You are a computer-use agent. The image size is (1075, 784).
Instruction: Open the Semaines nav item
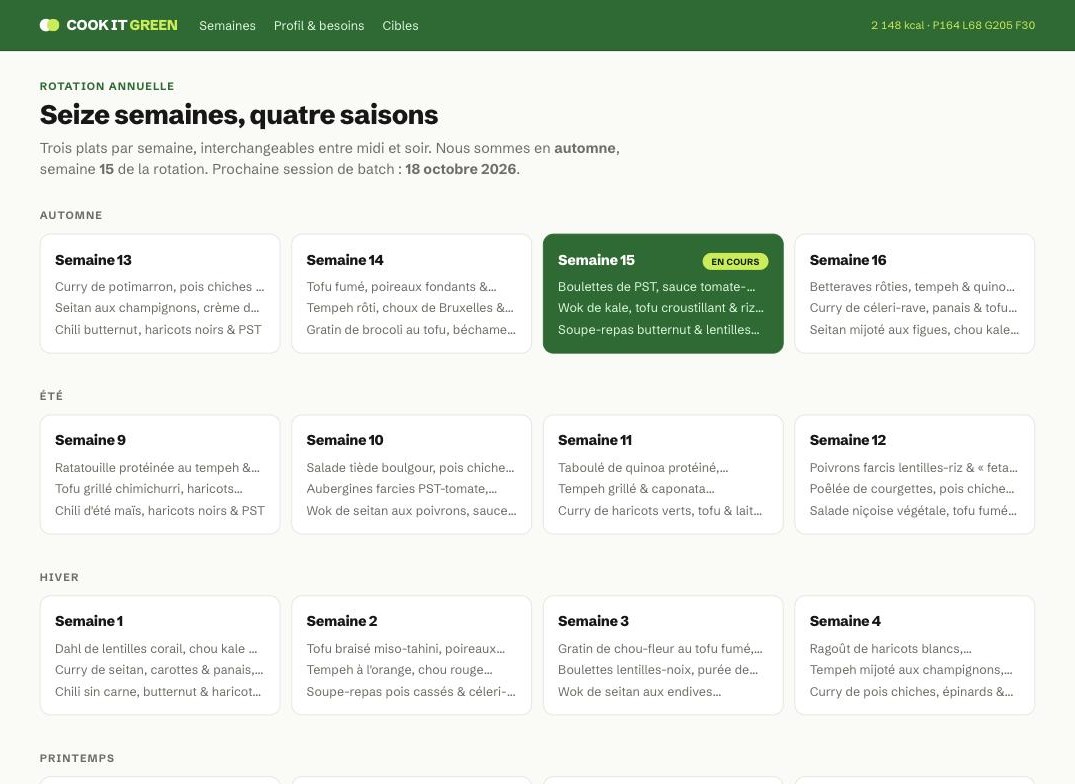click(x=227, y=25)
